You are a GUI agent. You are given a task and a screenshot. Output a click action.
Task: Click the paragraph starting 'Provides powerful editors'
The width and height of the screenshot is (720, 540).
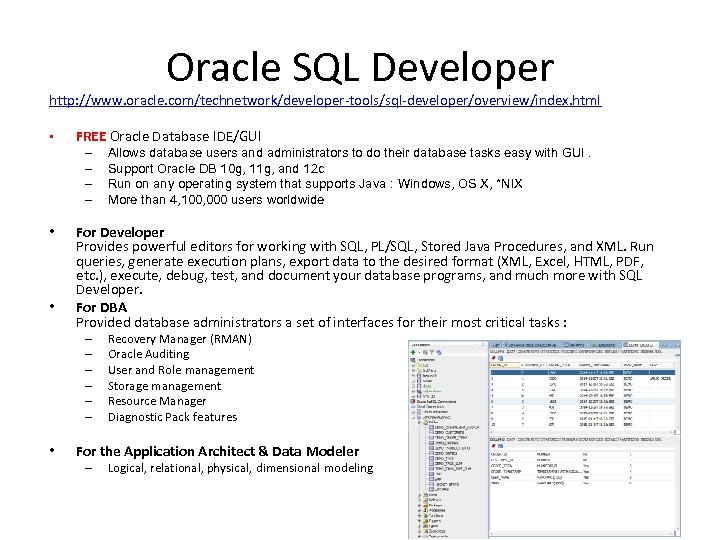[x=365, y=268]
